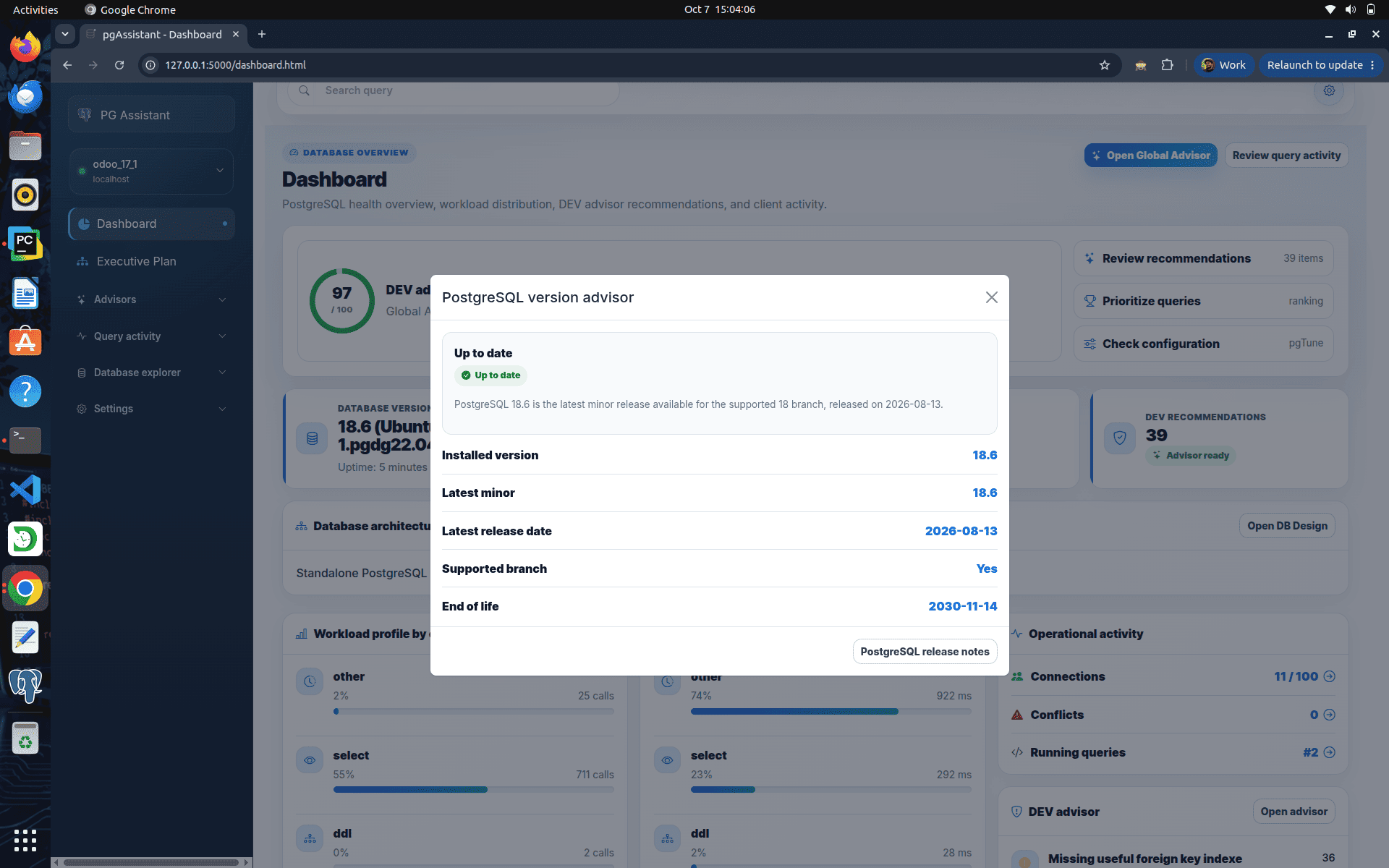Open a new Chrome tab
1389x868 pixels.
pos(262,34)
